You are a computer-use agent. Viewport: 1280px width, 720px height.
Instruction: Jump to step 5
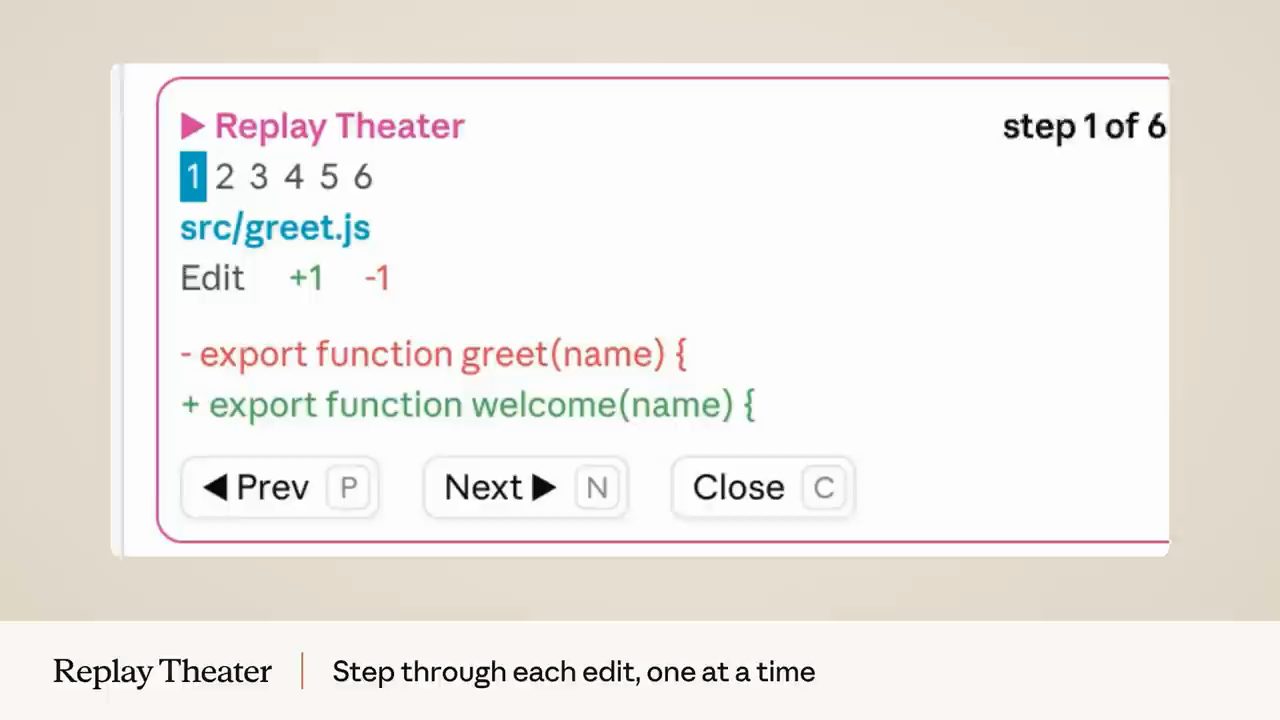328,177
